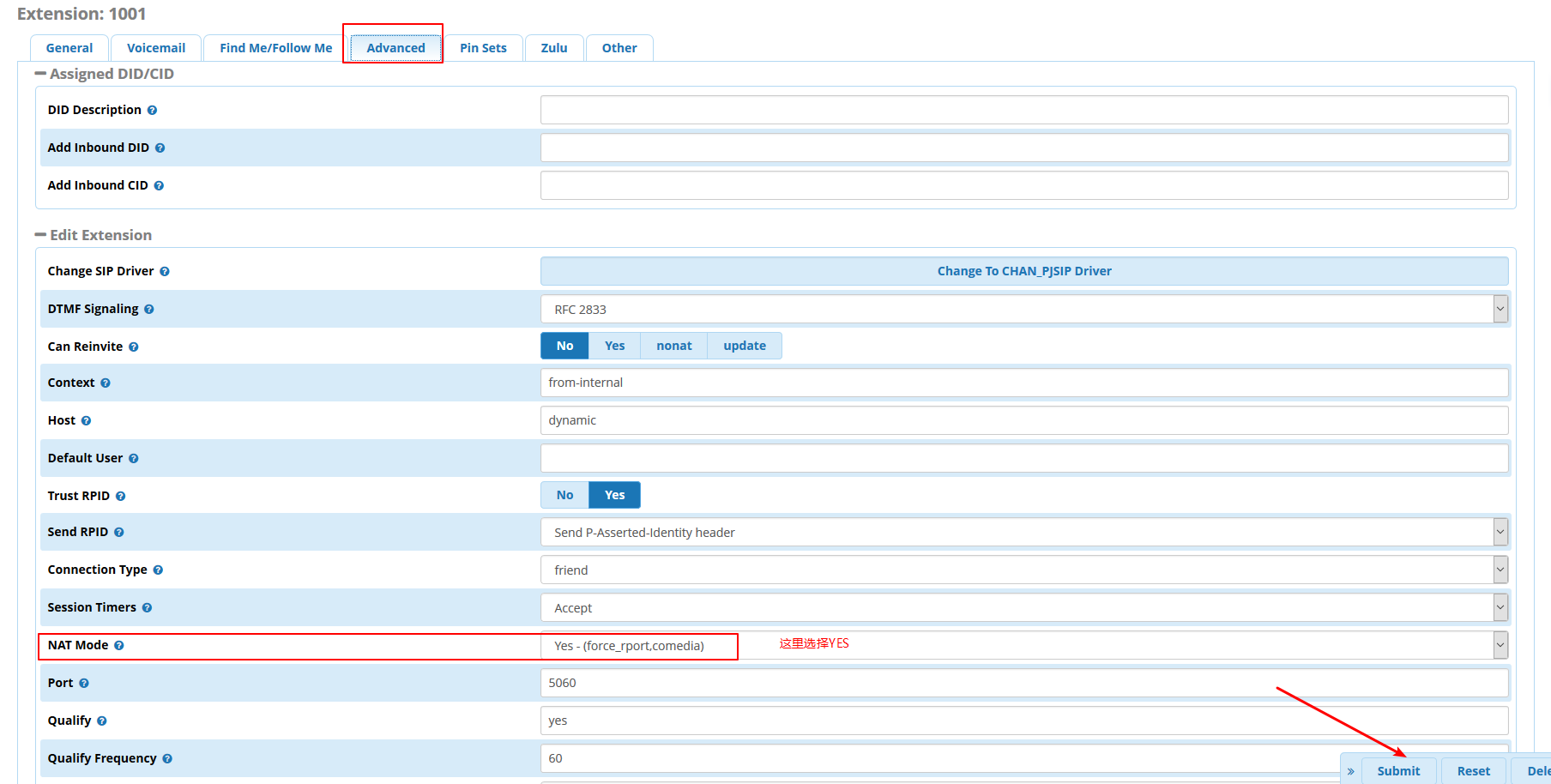The height and width of the screenshot is (784, 1551).
Task: Click the double-arrow icon beside Submit
Action: click(x=1351, y=771)
